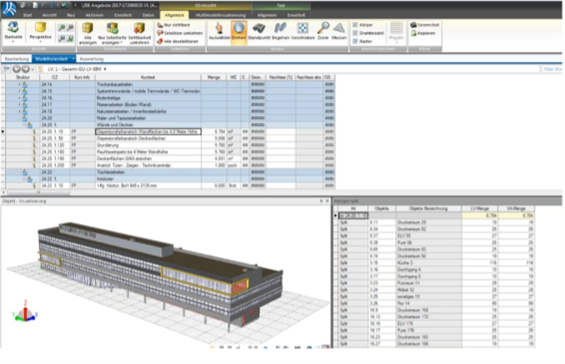Toggle the Raster checkbox
This screenshot has height=364, width=565.
(x=355, y=41)
